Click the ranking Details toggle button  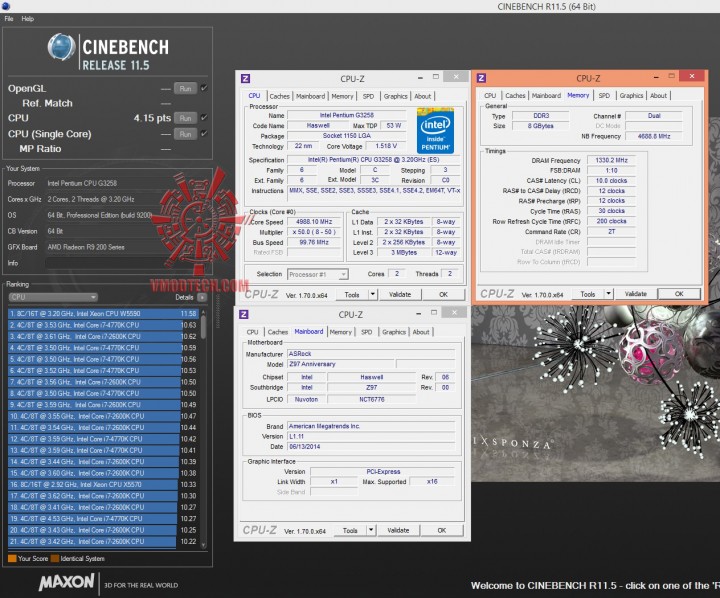point(202,297)
